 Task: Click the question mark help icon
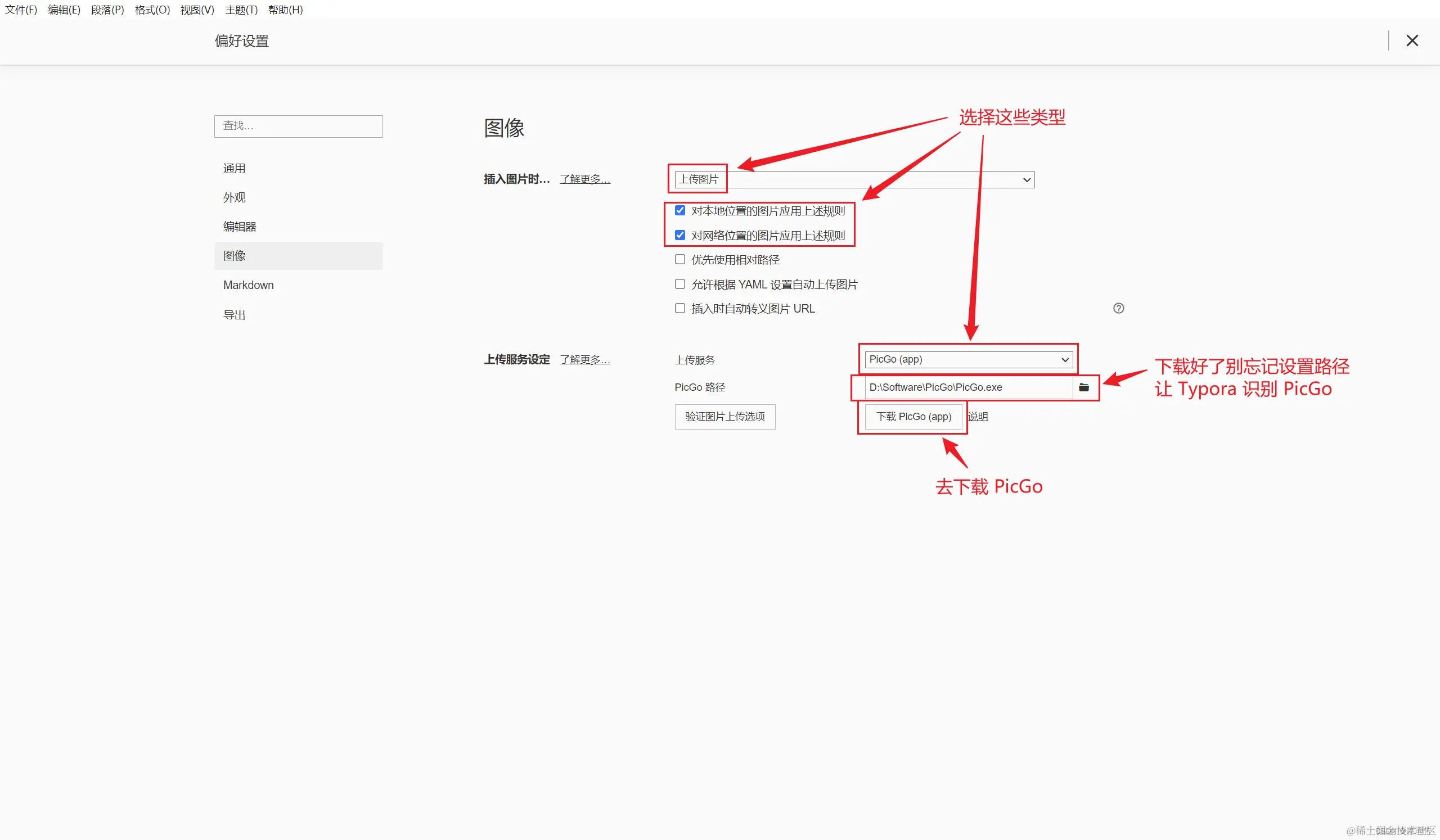click(x=1118, y=308)
